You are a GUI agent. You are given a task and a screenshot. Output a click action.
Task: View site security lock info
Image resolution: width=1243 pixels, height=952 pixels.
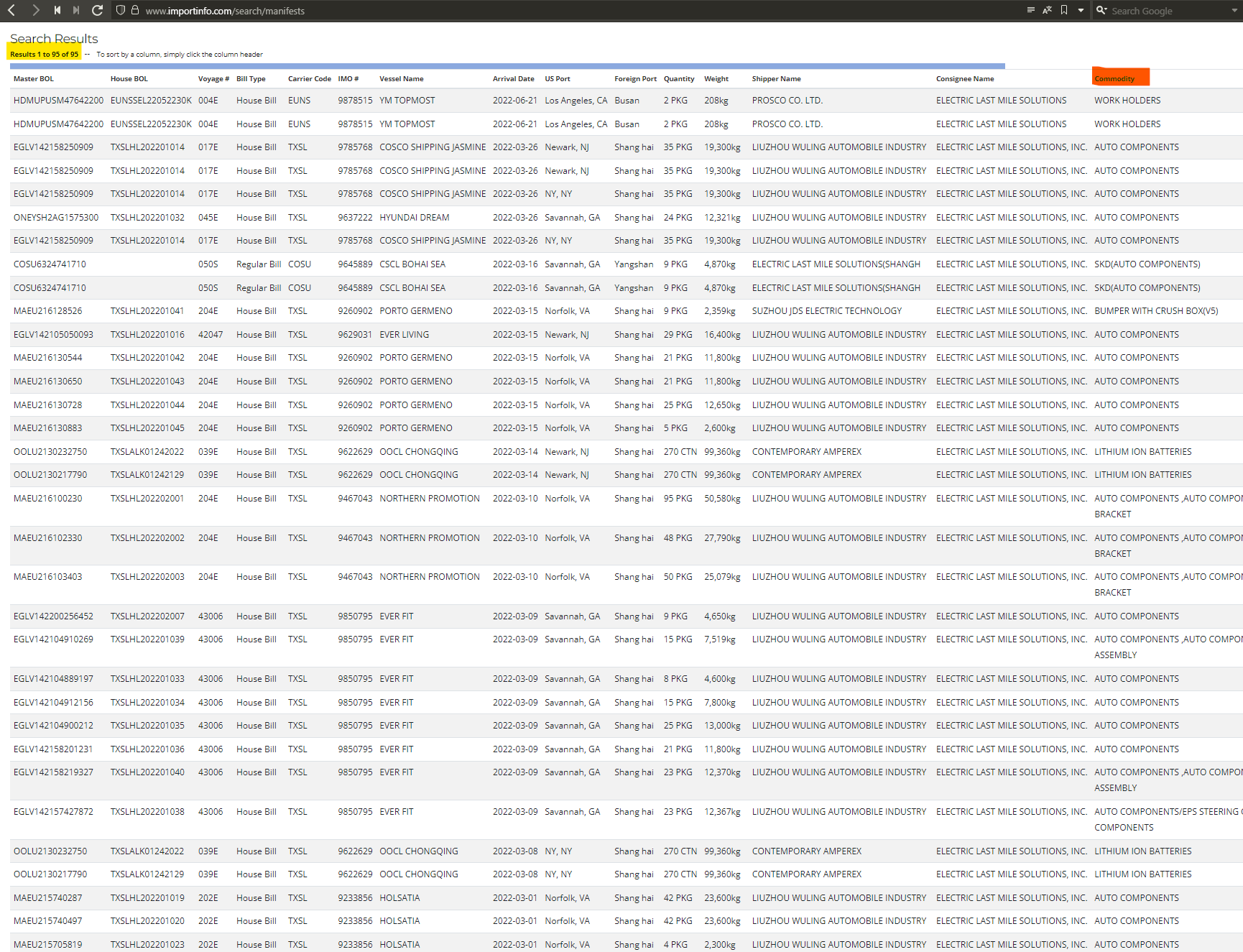tap(134, 10)
